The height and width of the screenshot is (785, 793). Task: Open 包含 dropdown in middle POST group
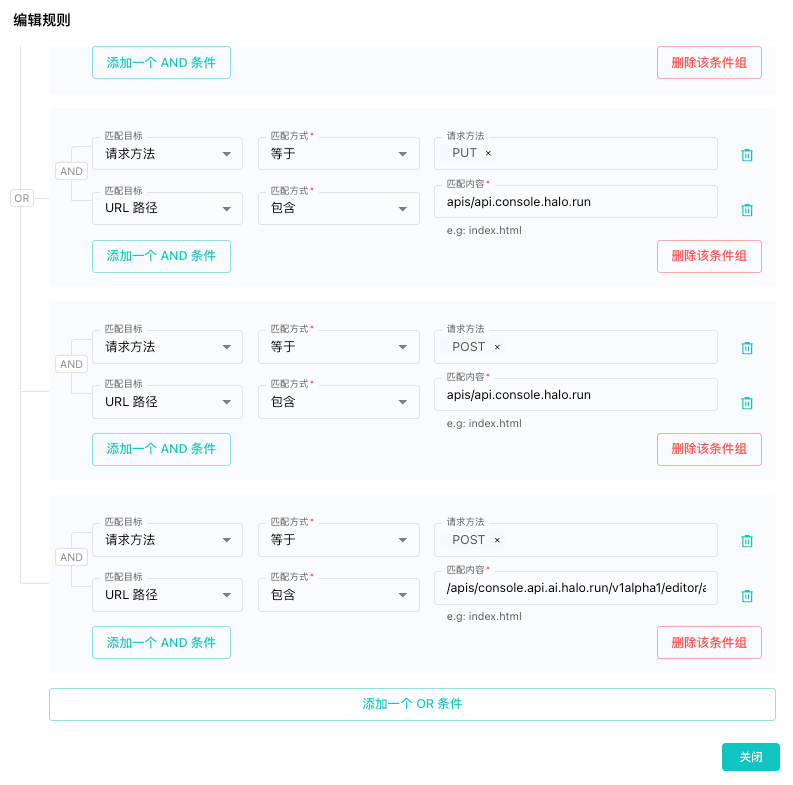(339, 402)
